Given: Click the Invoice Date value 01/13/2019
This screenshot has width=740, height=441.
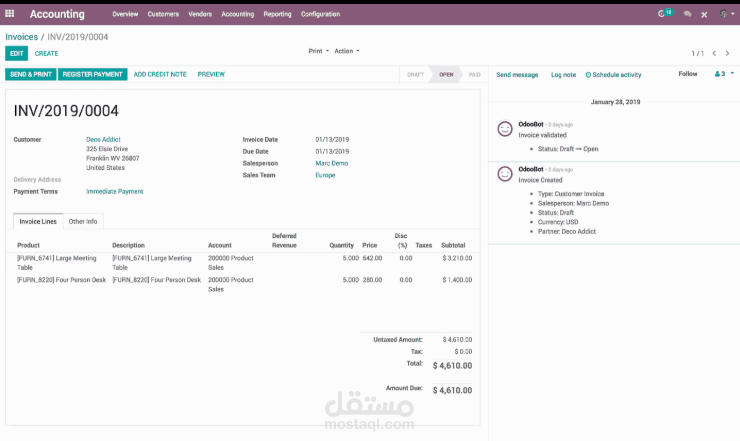Looking at the screenshot, I should [x=332, y=139].
